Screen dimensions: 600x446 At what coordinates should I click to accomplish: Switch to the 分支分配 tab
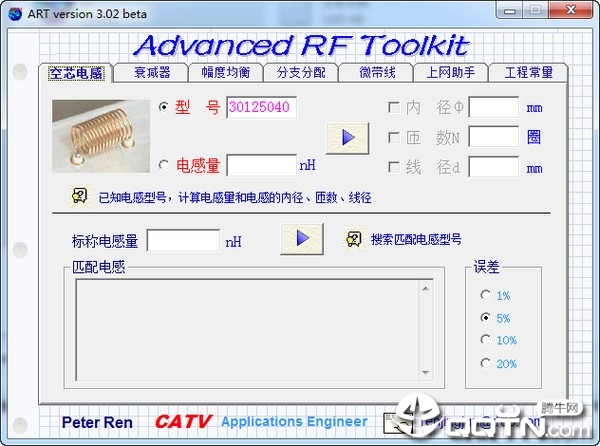pyautogui.click(x=301, y=72)
